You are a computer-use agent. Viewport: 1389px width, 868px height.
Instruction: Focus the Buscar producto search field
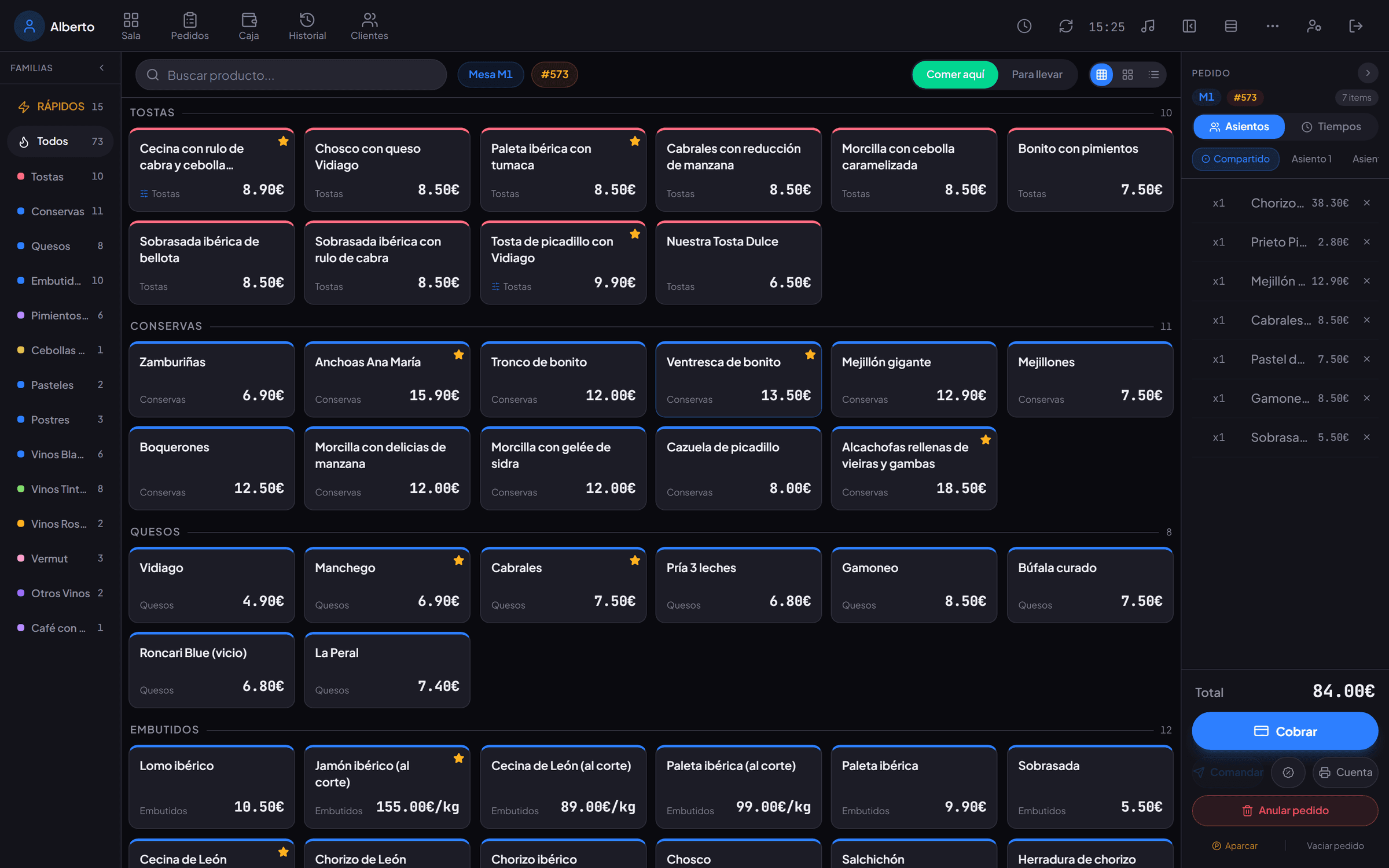coord(291,75)
